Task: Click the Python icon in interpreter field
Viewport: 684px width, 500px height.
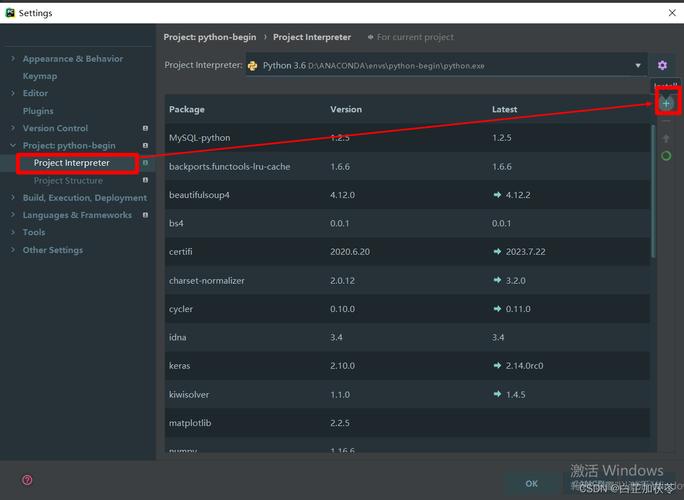Action: click(x=253, y=66)
